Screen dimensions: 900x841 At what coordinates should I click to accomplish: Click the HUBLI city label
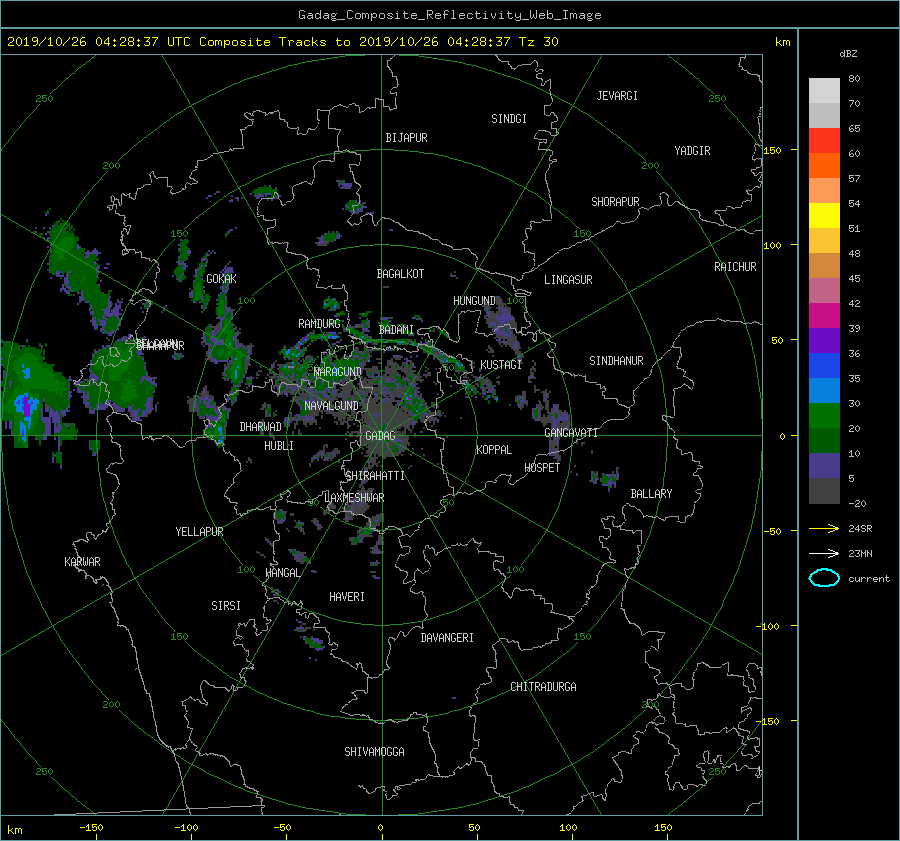(278, 446)
